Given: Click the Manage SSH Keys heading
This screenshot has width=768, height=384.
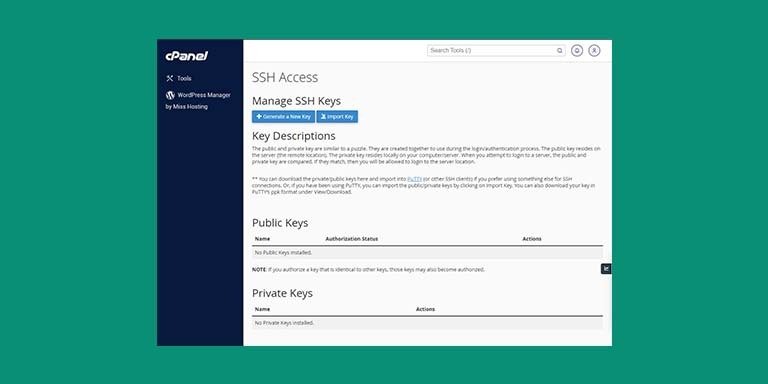Looking at the screenshot, I should pyautogui.click(x=296, y=101).
